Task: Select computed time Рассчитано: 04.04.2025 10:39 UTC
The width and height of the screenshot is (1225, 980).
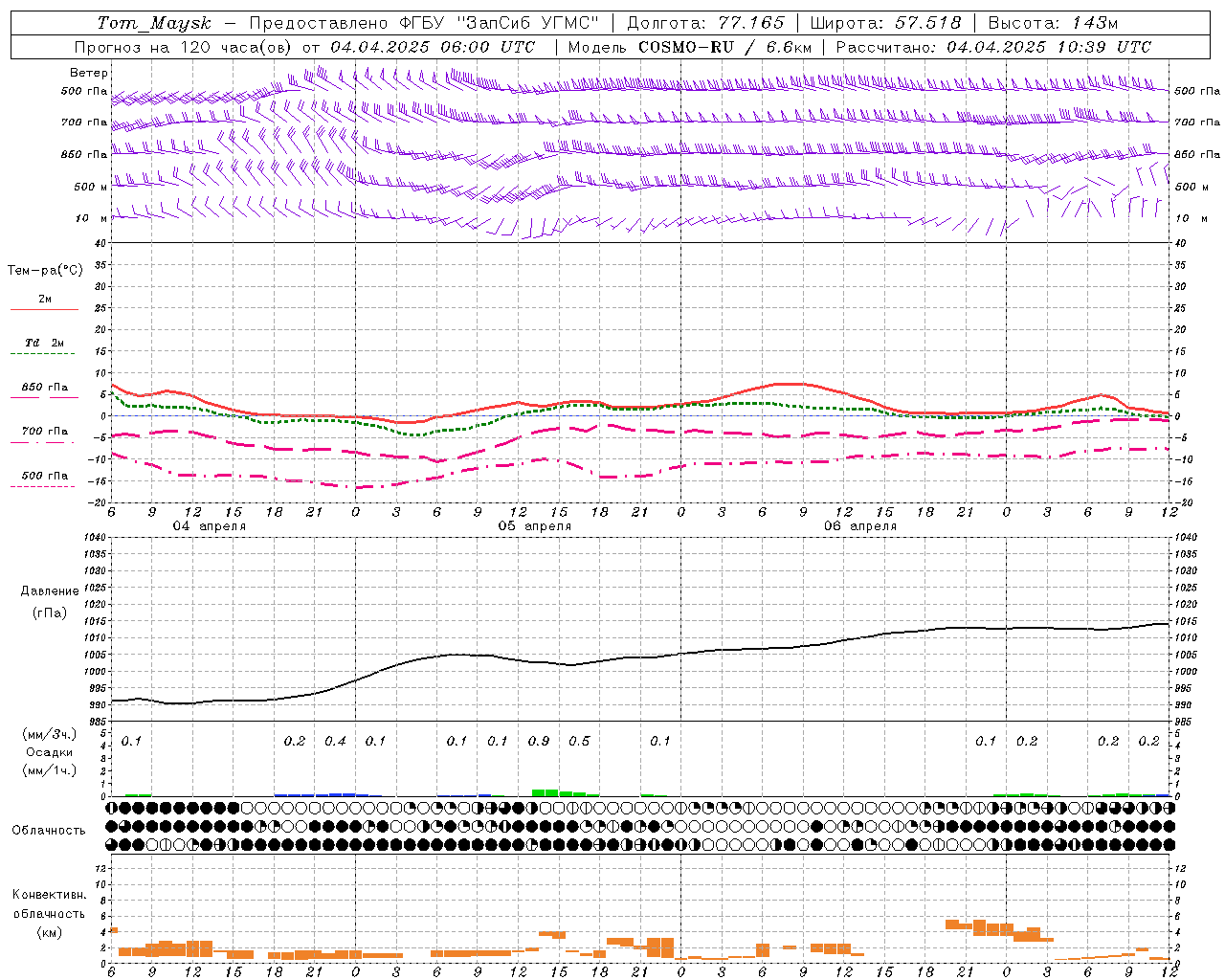Action: [993, 47]
